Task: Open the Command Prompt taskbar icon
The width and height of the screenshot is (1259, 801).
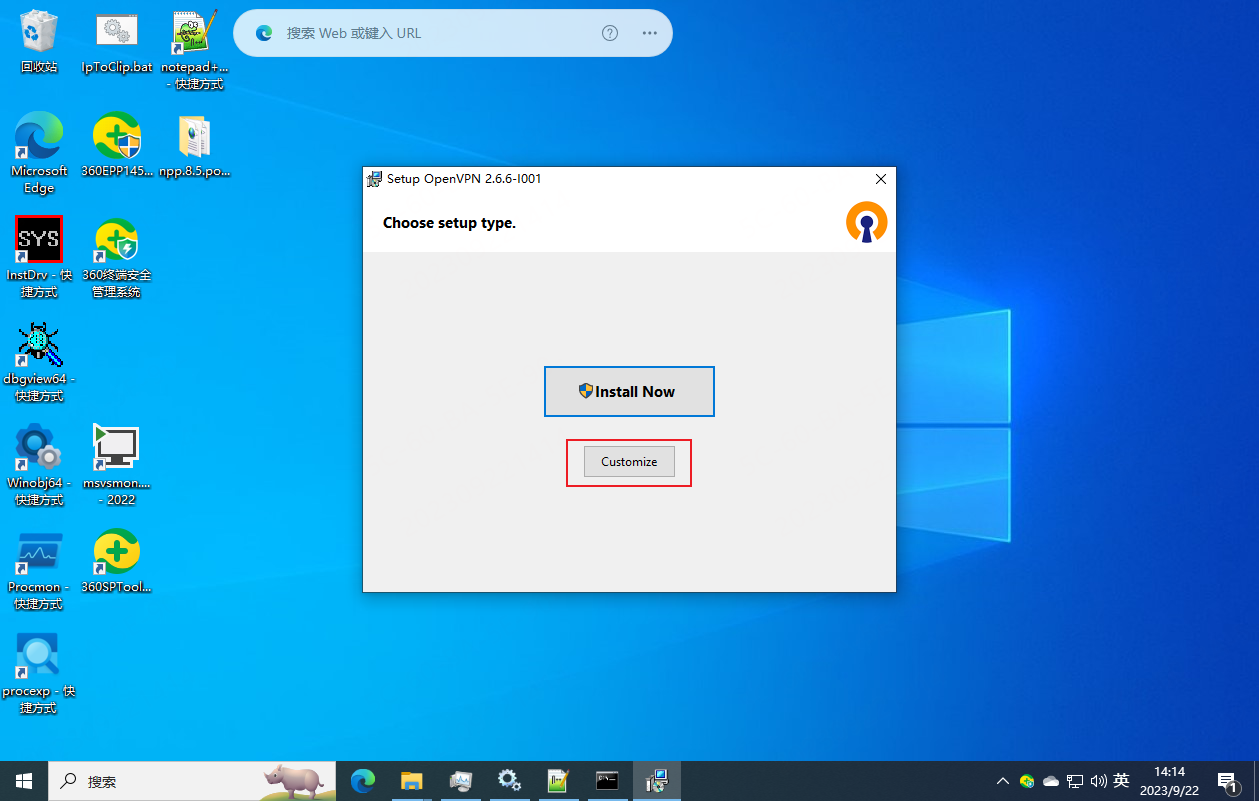Action: coord(607,781)
